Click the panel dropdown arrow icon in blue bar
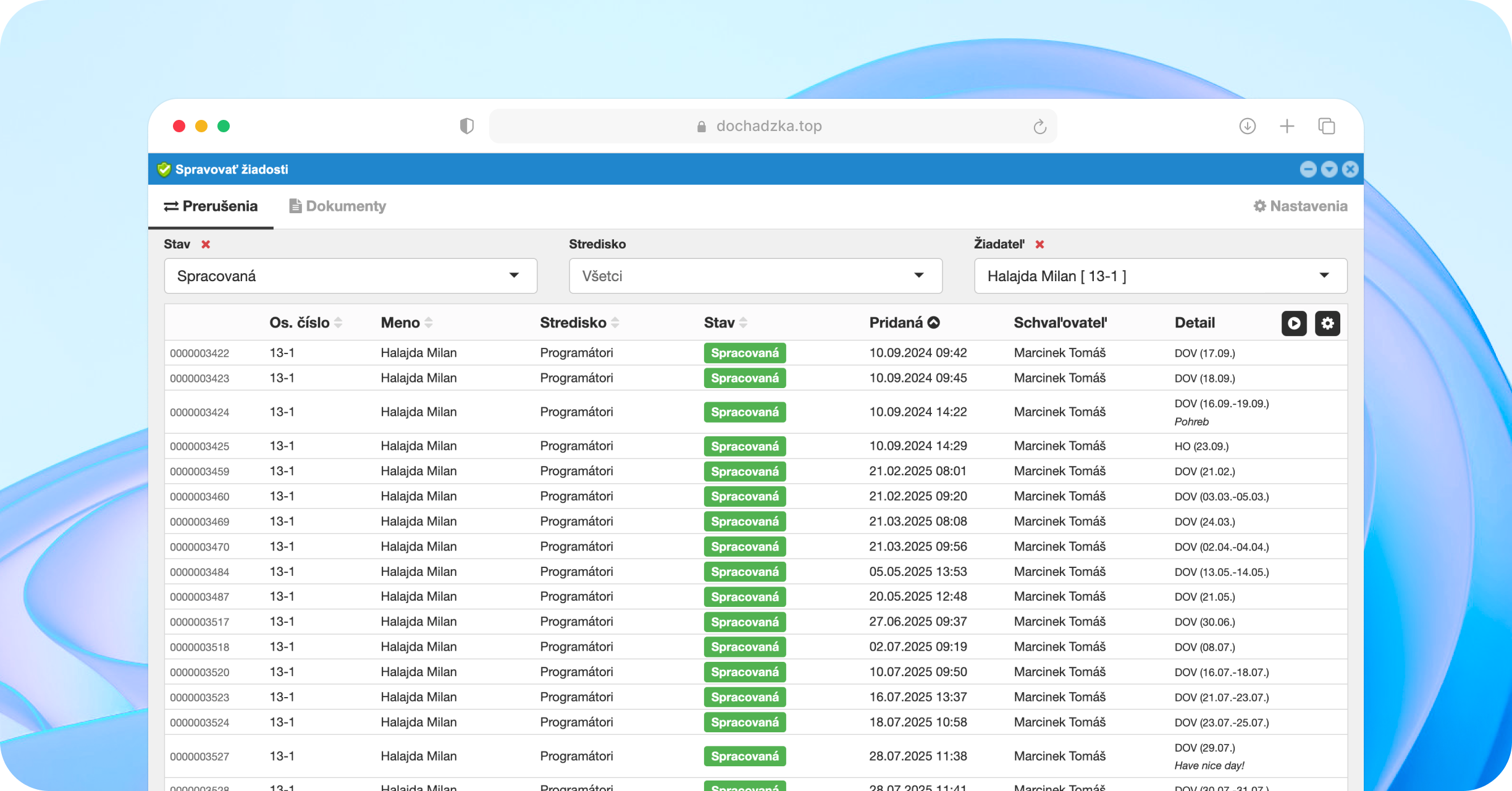Viewport: 1512px width, 791px height. 1329,169
